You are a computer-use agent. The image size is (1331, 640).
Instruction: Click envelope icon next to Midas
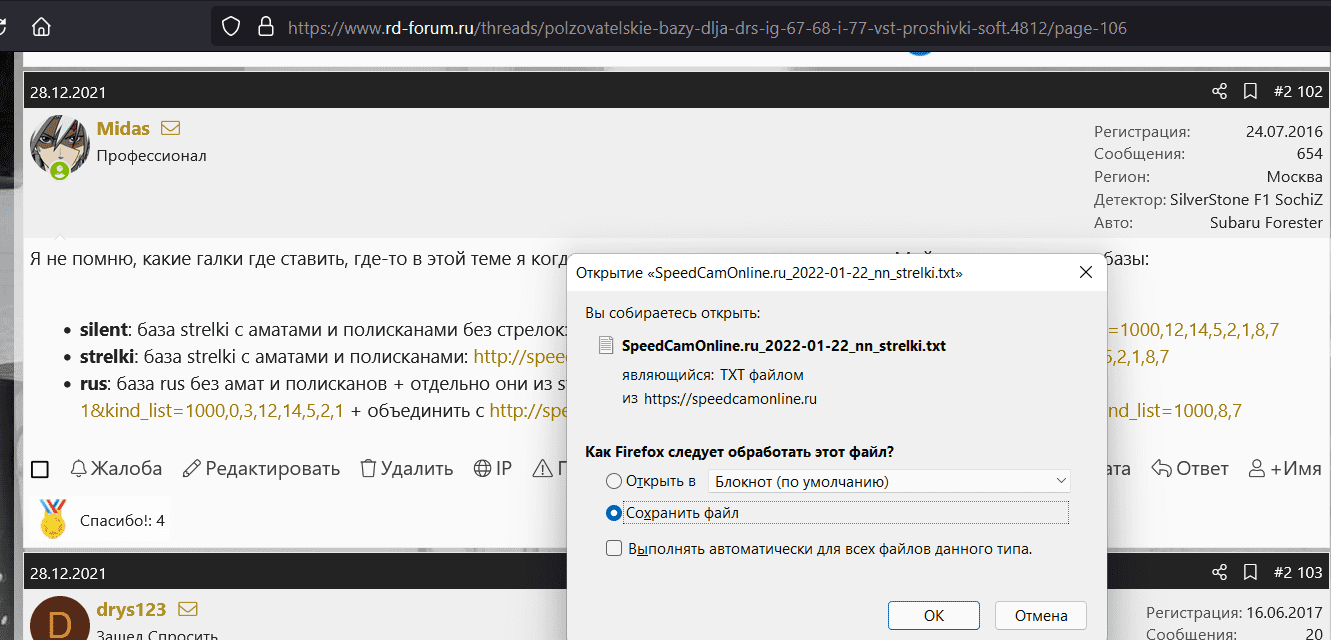(x=171, y=129)
